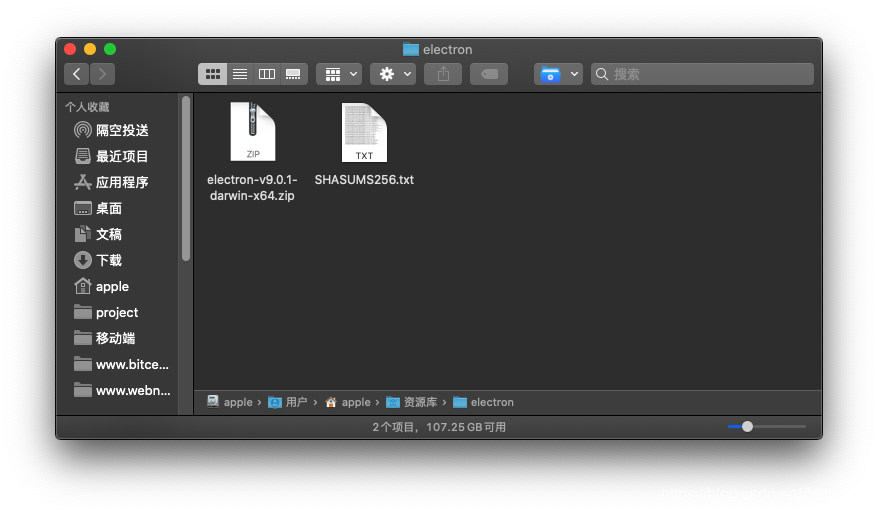The width and height of the screenshot is (878, 513).
Task: Click electron in the path bar
Action: click(x=483, y=402)
